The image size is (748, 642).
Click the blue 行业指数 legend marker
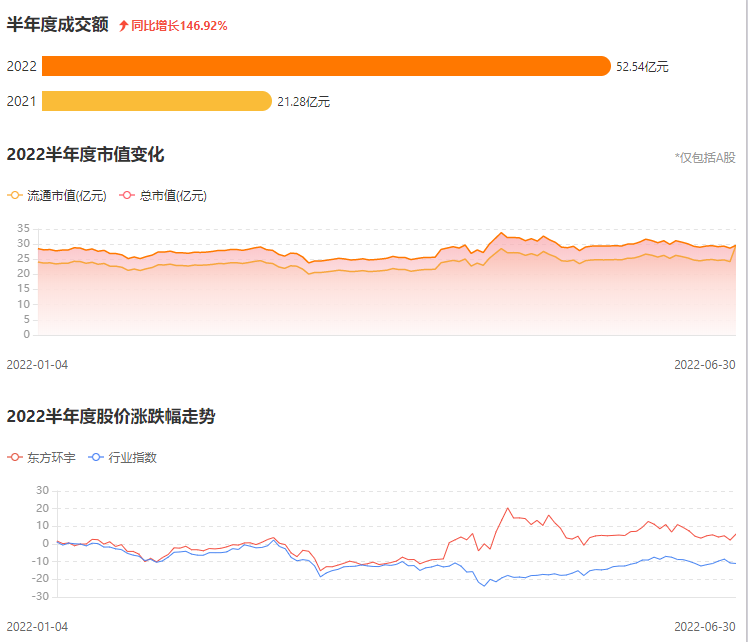[x=97, y=457]
